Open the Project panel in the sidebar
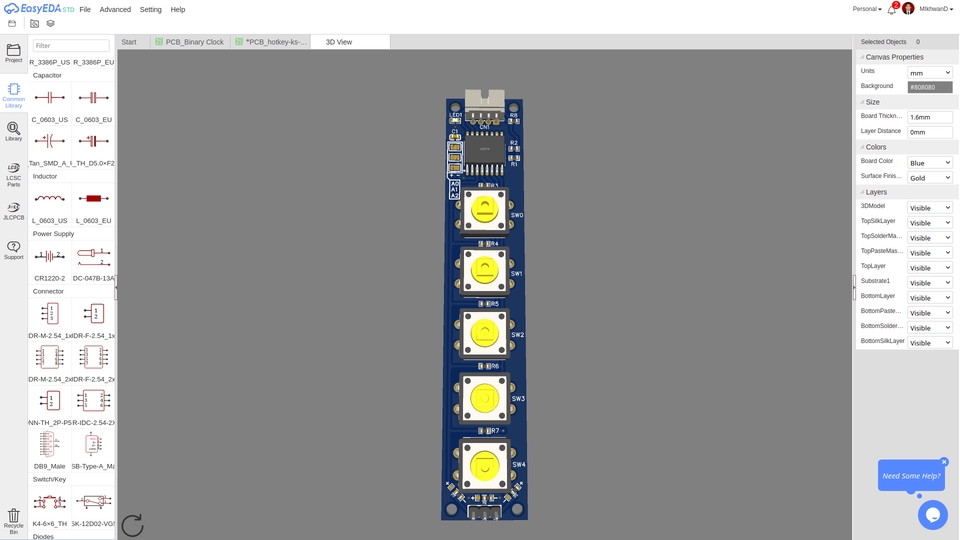This screenshot has width=960, height=540. [x=13, y=53]
